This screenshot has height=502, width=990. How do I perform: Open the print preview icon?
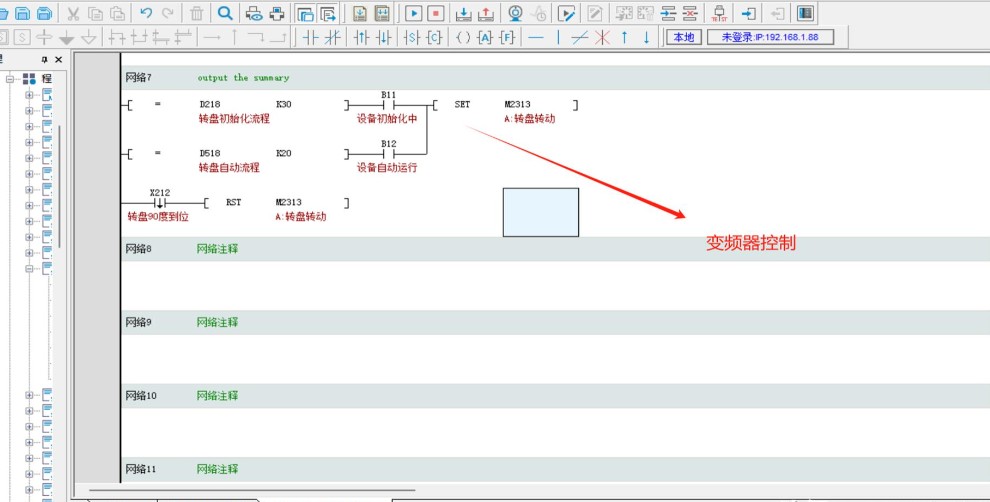(254, 13)
